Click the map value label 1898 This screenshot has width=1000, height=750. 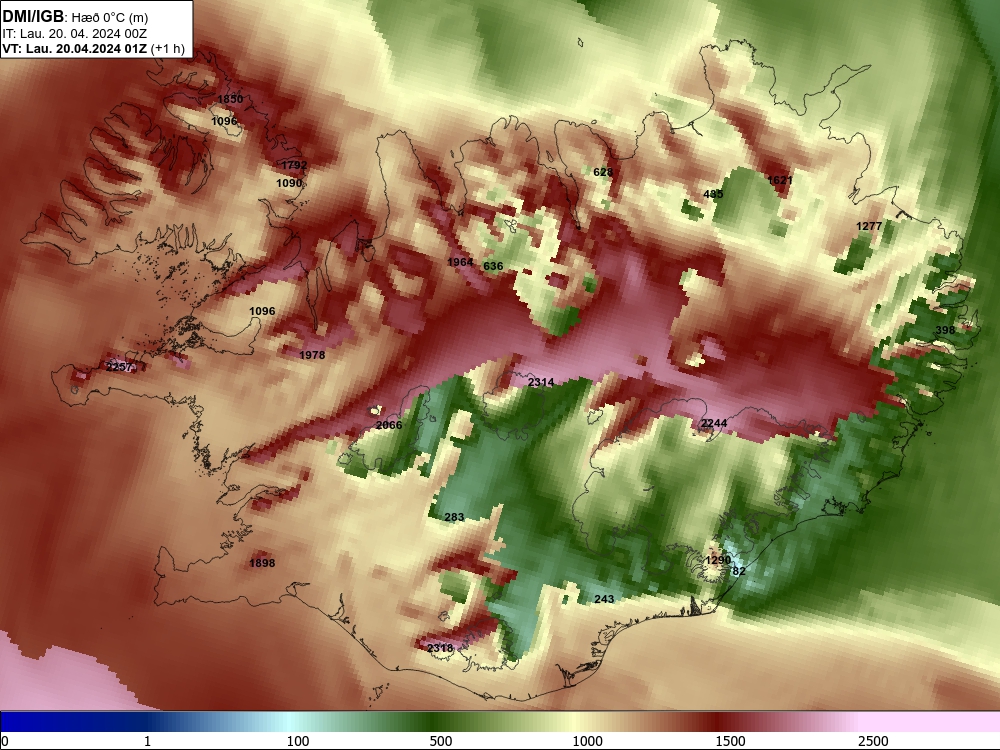262,563
